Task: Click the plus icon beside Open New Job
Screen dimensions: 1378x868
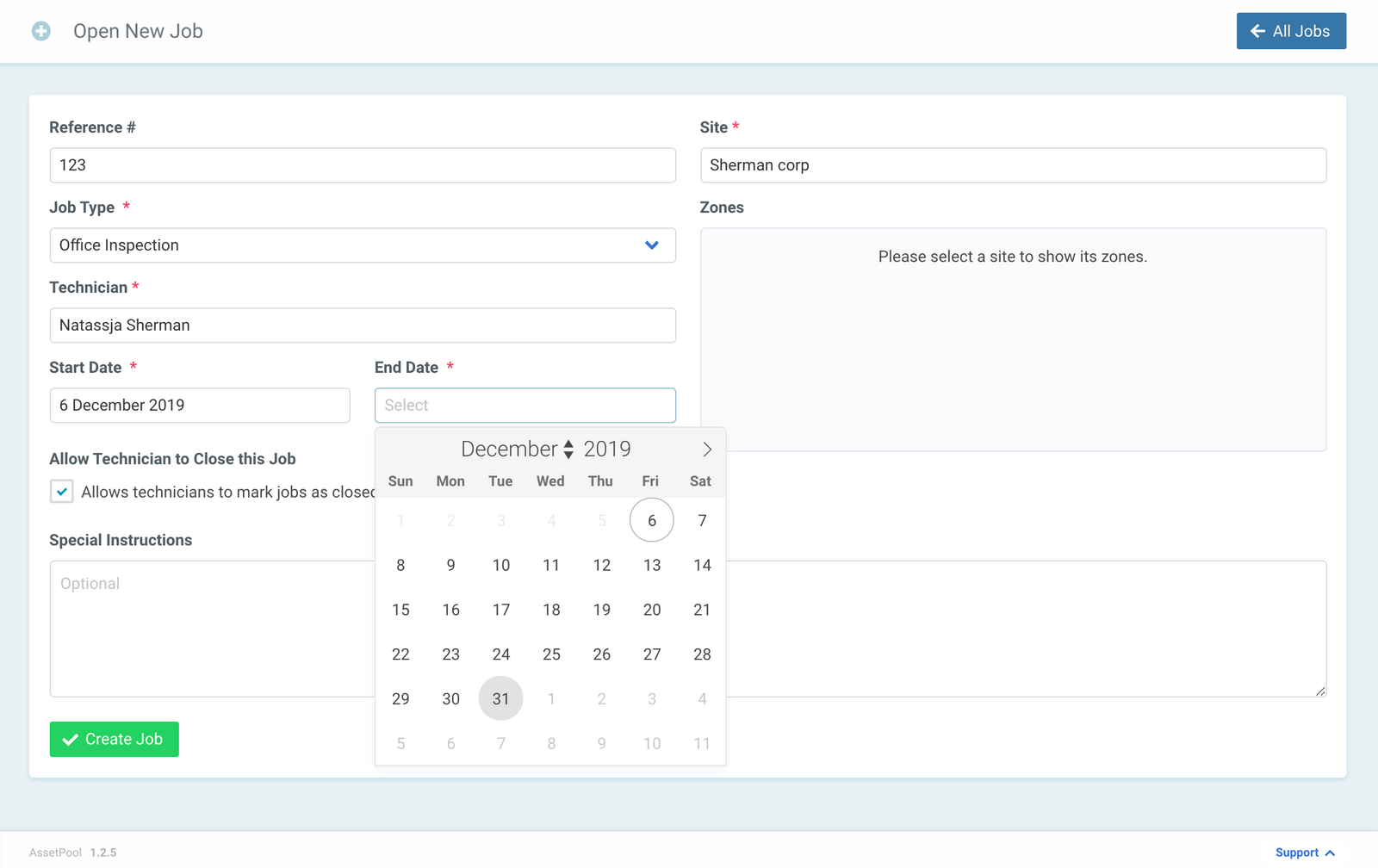Action: (40, 31)
